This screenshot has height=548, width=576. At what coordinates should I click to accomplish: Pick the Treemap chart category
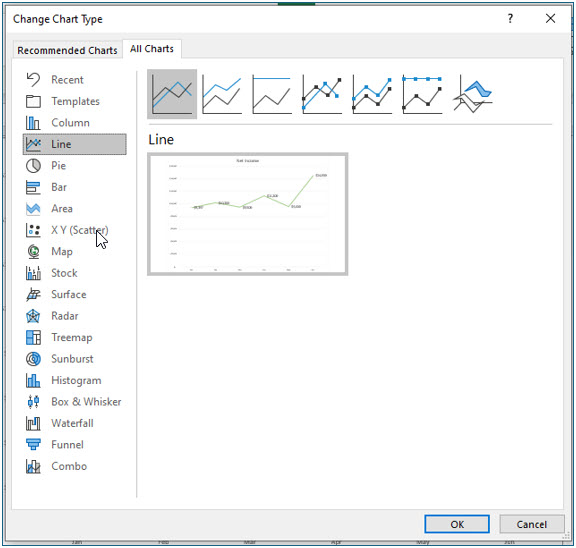pyautogui.click(x=75, y=338)
